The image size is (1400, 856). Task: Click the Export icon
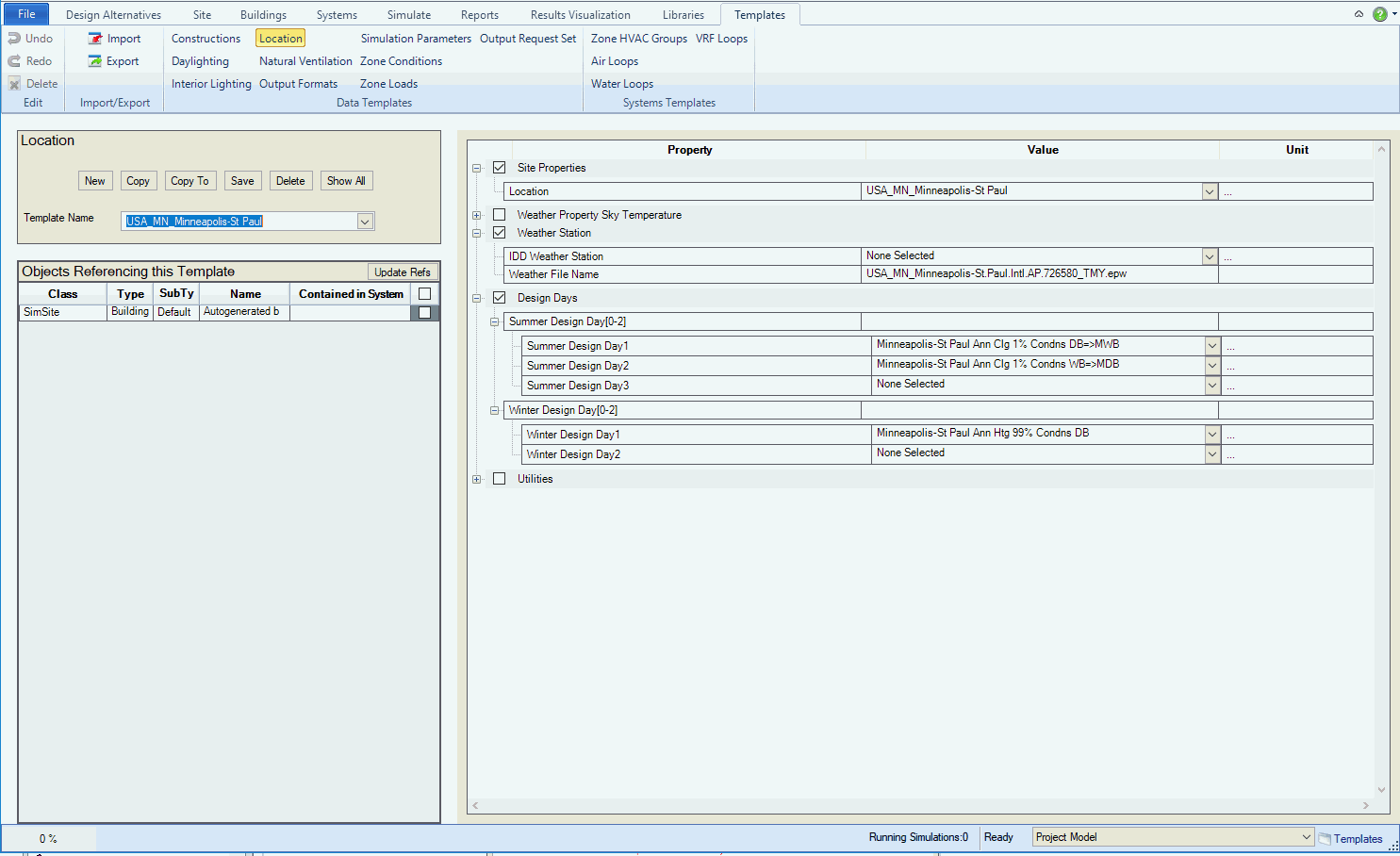click(95, 61)
